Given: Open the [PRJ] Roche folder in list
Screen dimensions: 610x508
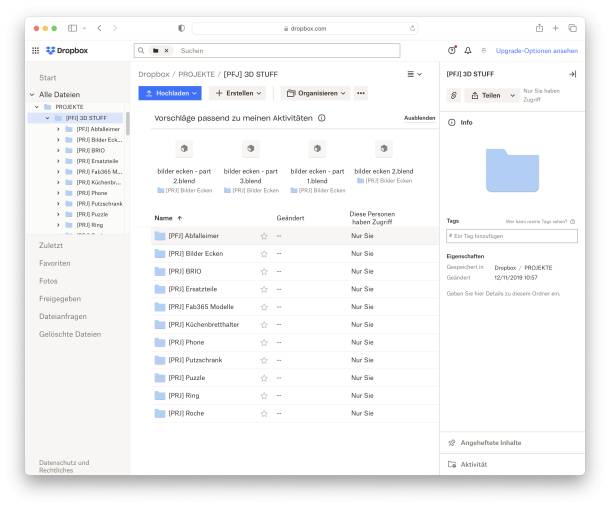Looking at the screenshot, I should click(x=186, y=413).
